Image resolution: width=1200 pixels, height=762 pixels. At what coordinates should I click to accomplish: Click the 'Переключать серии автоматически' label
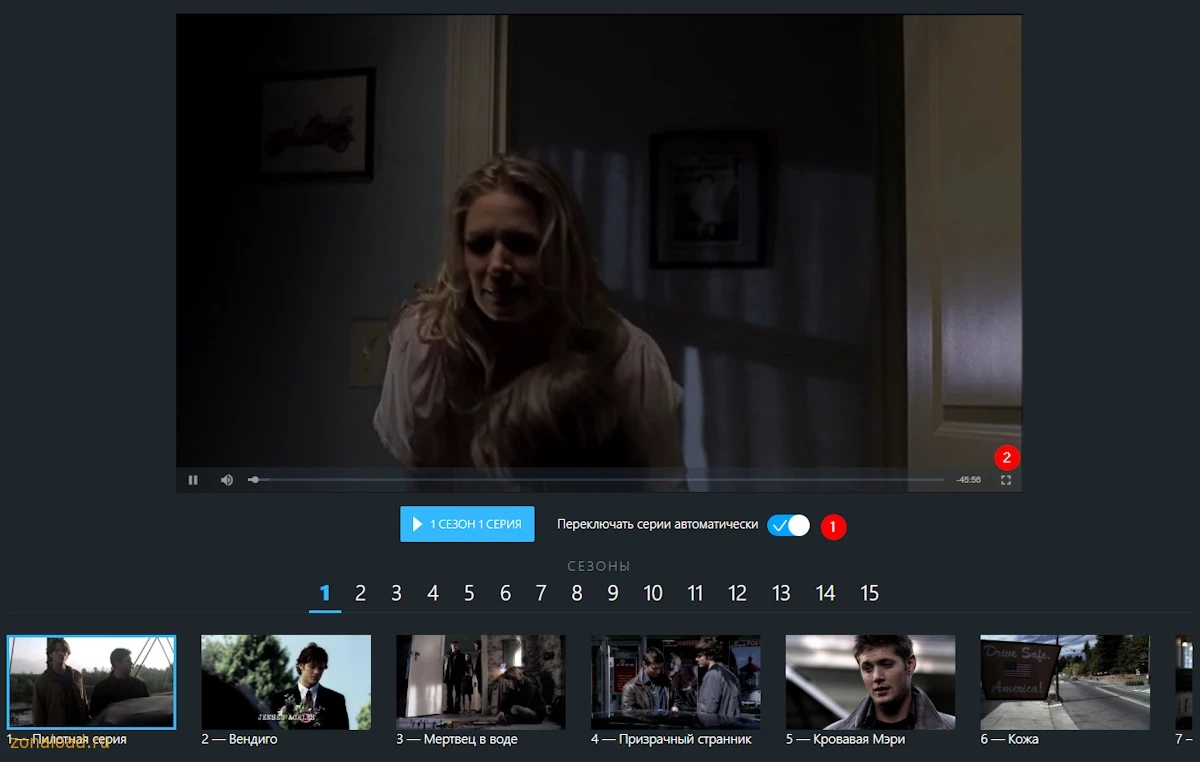657,524
